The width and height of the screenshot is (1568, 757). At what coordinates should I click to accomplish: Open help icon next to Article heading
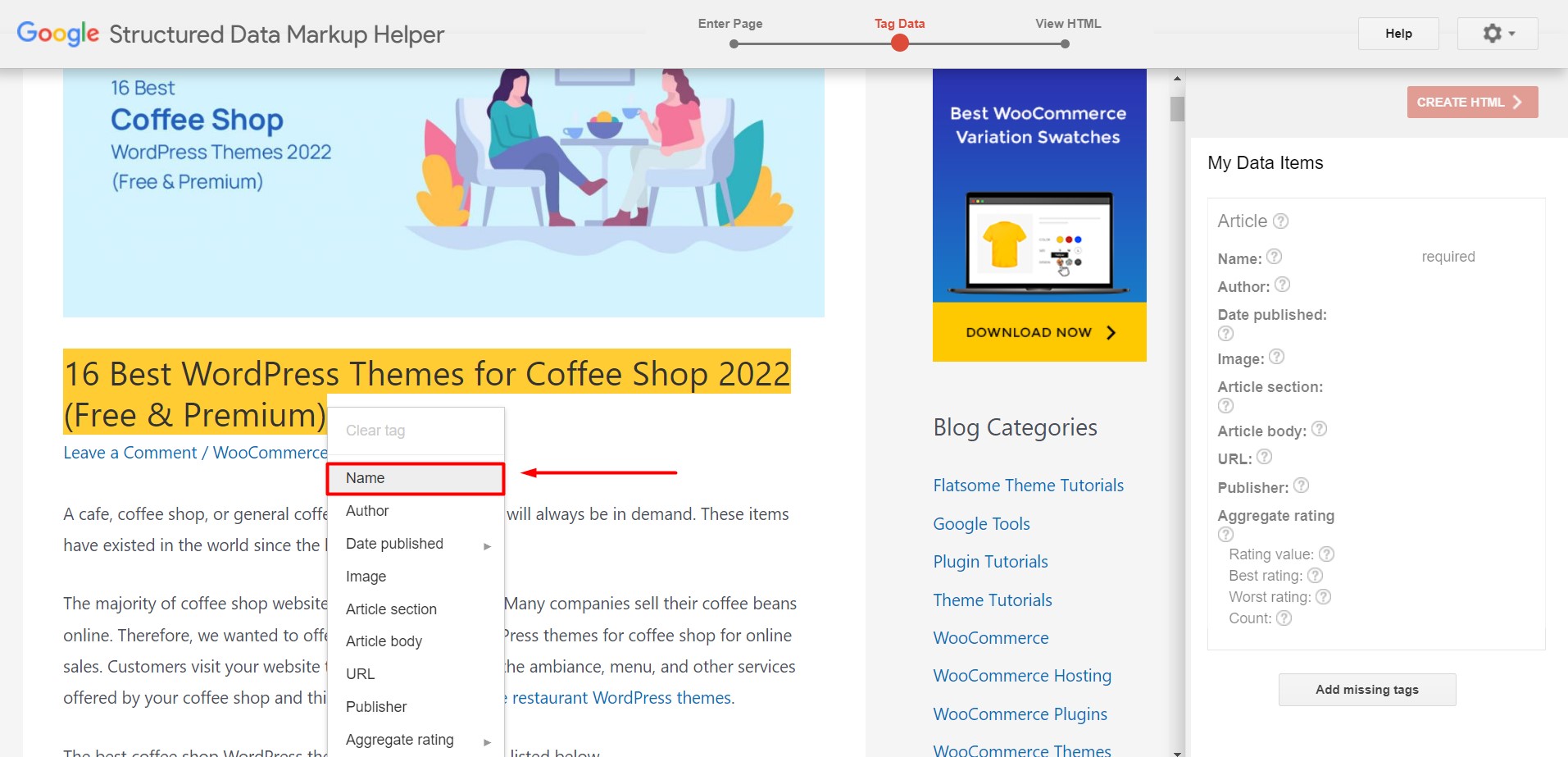(x=1281, y=221)
